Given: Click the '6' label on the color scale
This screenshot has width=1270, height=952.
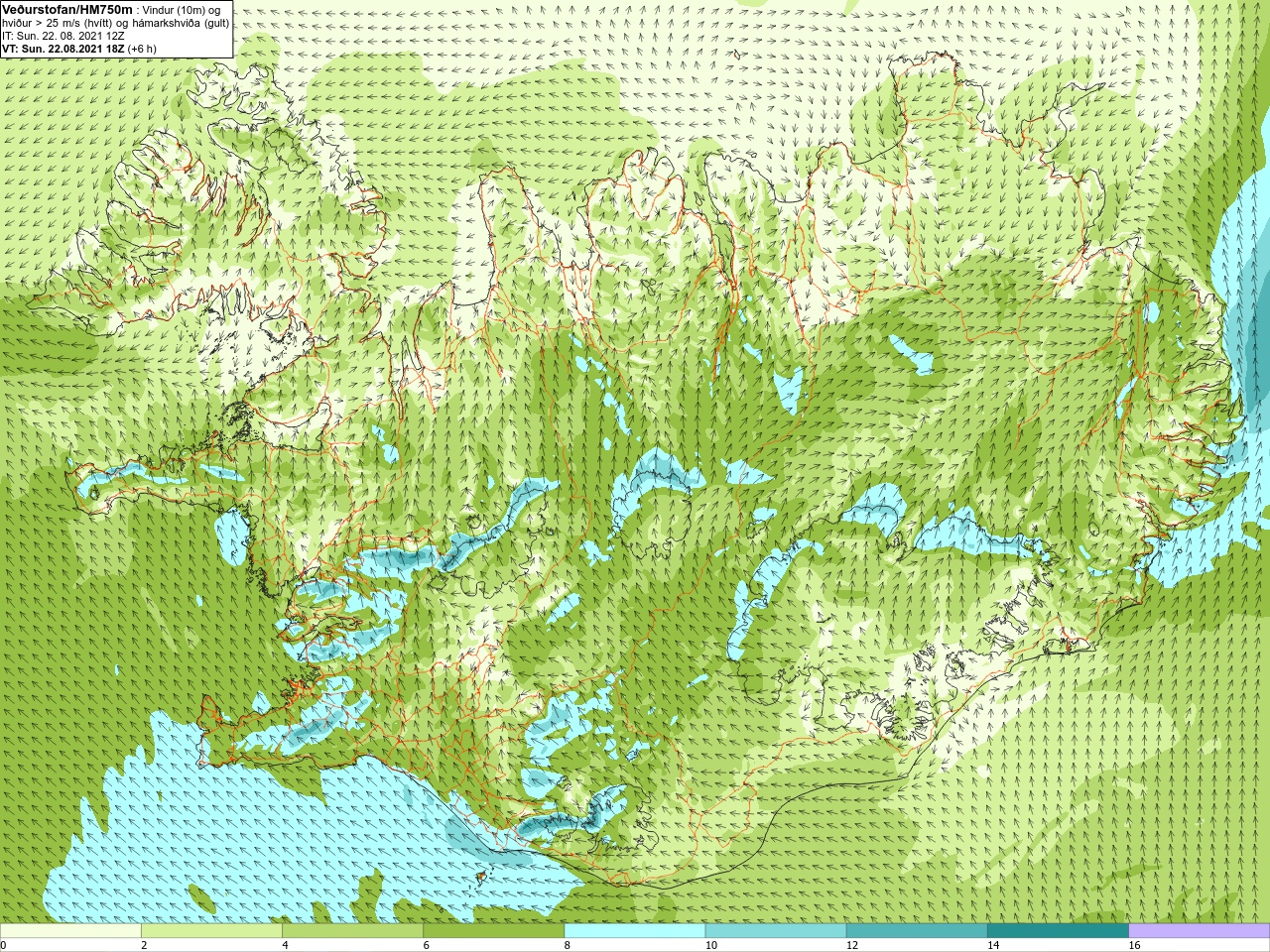Looking at the screenshot, I should click(x=426, y=945).
